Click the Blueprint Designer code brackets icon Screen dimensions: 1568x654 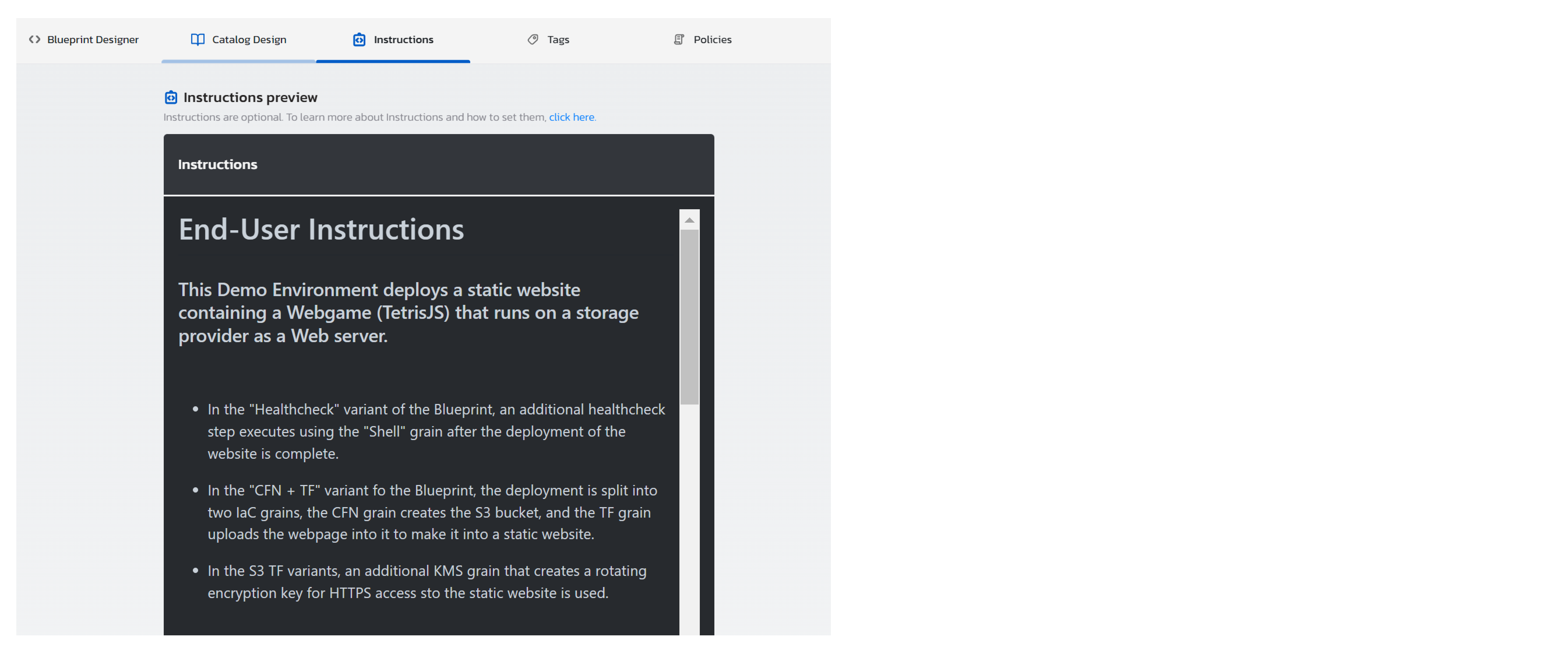35,40
